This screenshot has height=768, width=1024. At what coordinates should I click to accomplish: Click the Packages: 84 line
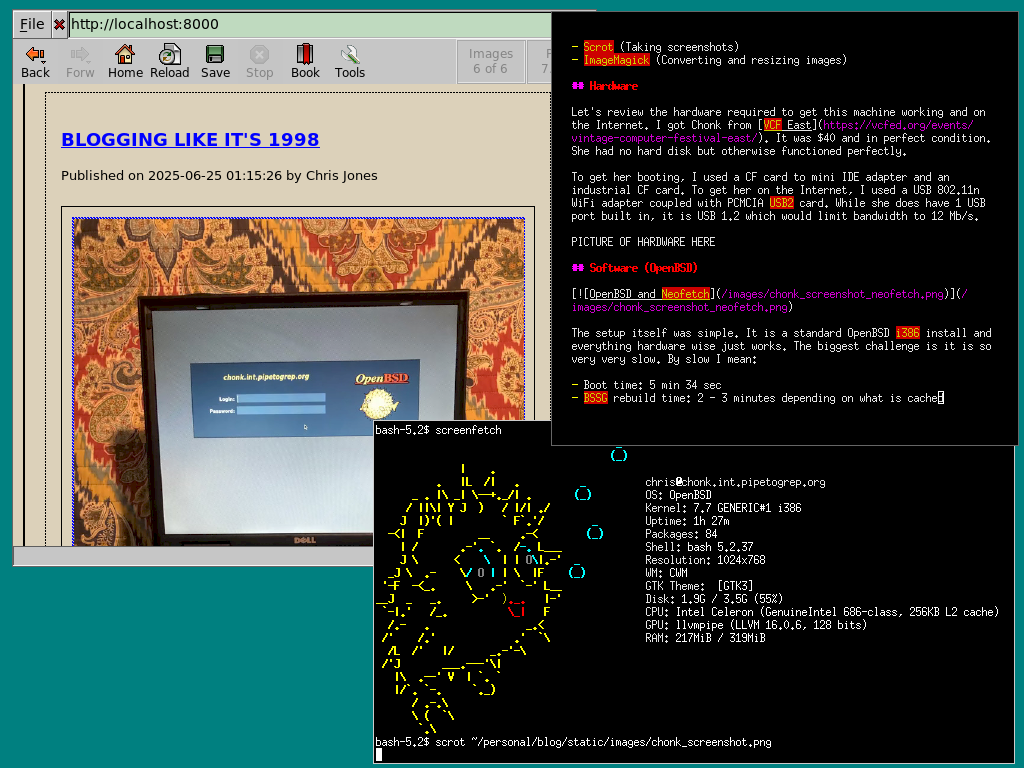[681, 534]
